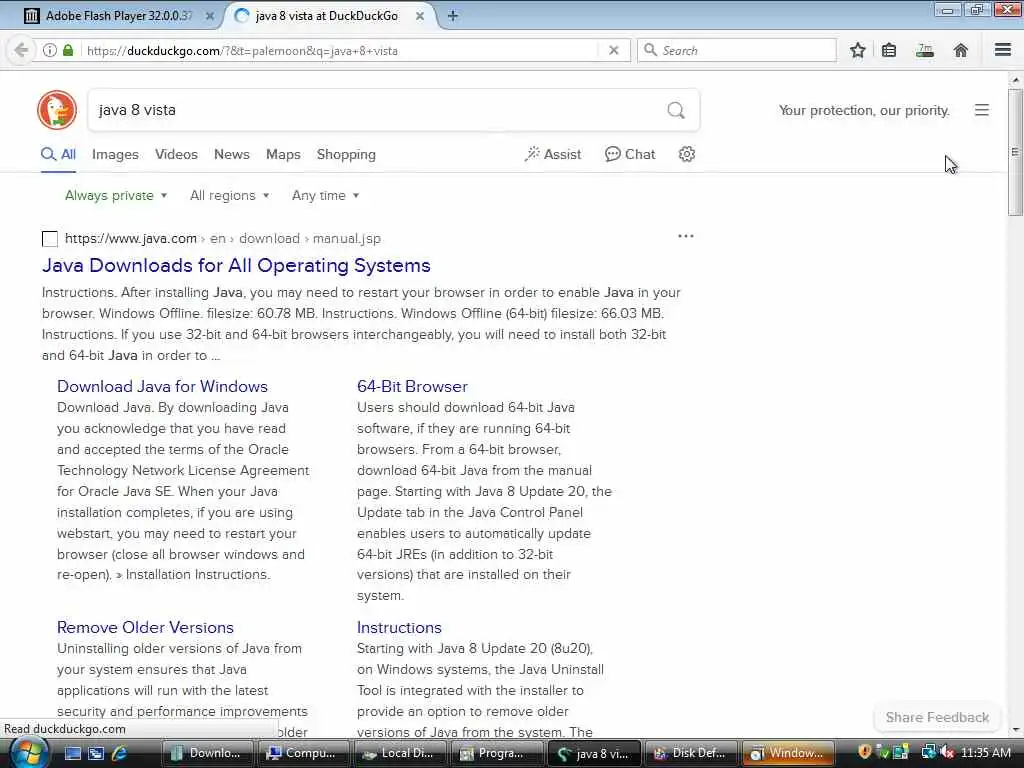Screen dimensions: 1024x768
Task: Switch to Images results
Action: tap(115, 155)
